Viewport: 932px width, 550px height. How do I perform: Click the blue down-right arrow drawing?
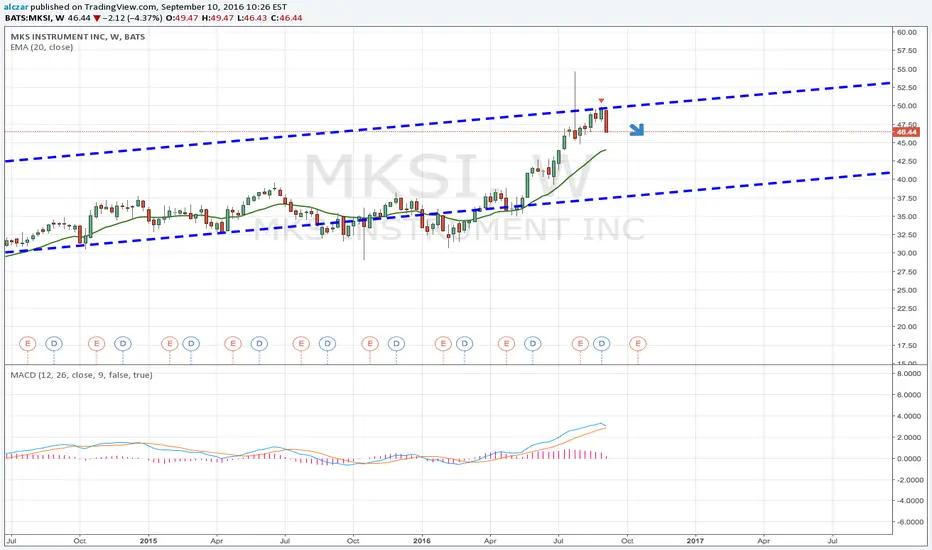tap(637, 130)
